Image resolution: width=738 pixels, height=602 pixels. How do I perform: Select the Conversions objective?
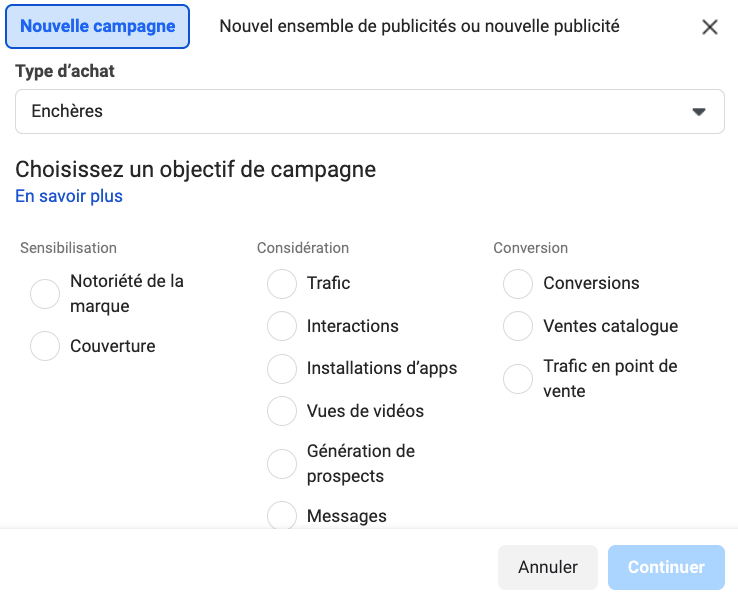coord(518,284)
